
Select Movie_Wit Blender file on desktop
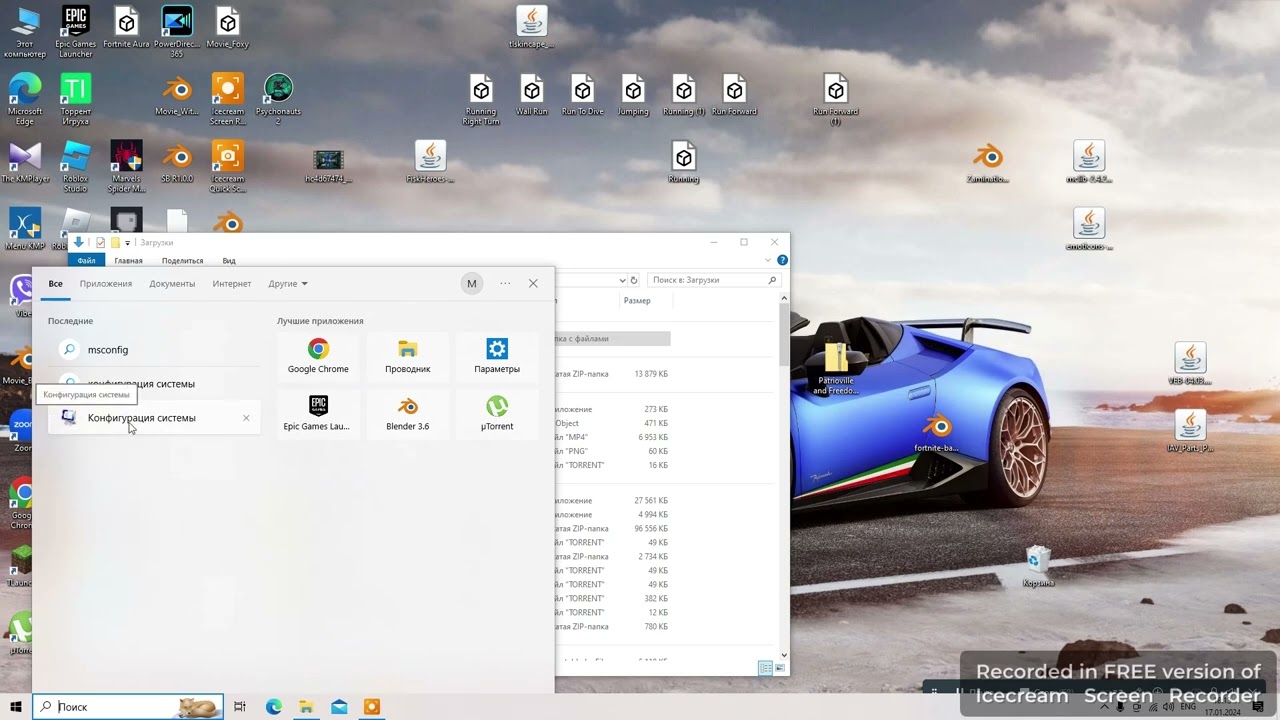click(x=177, y=95)
